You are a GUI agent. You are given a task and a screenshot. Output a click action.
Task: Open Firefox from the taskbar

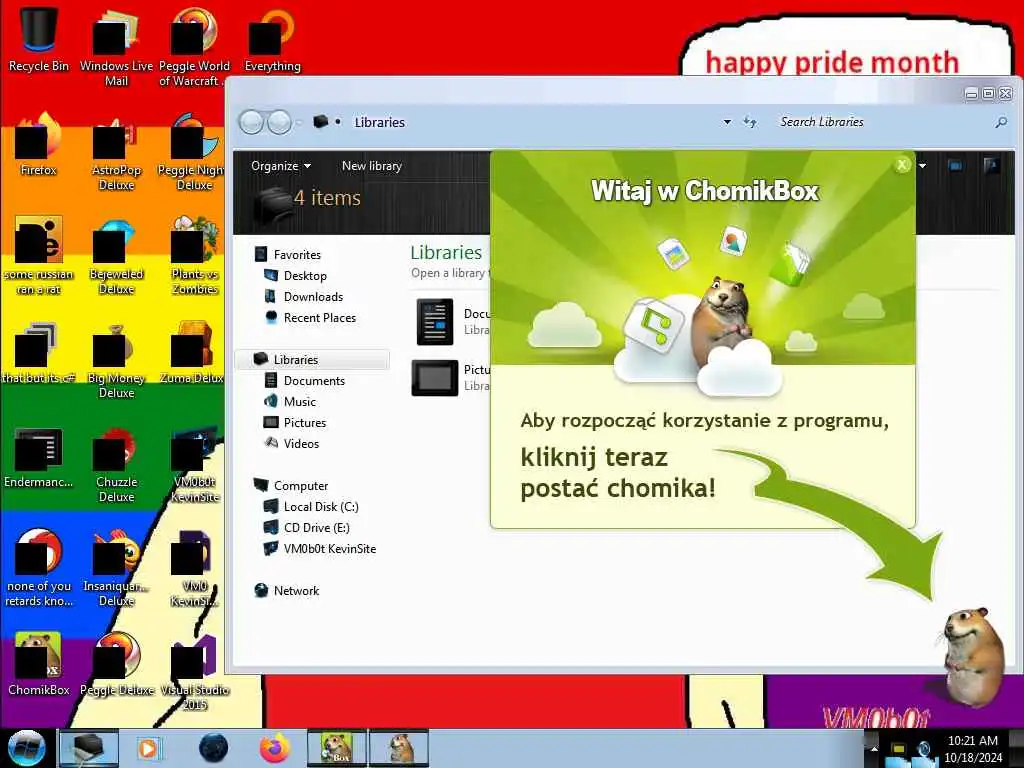tap(275, 748)
